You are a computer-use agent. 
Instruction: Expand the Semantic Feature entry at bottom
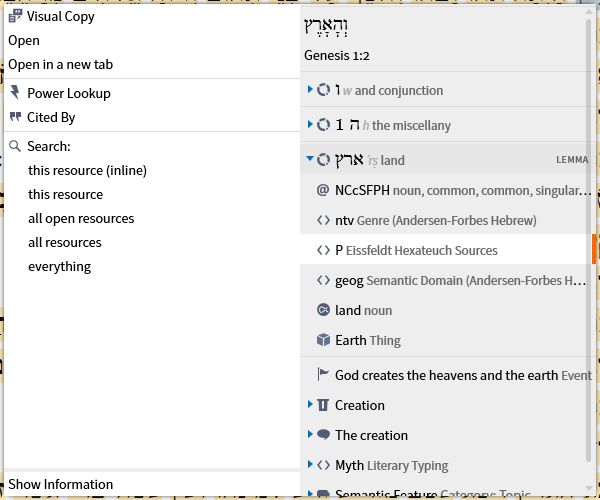click(x=310, y=493)
